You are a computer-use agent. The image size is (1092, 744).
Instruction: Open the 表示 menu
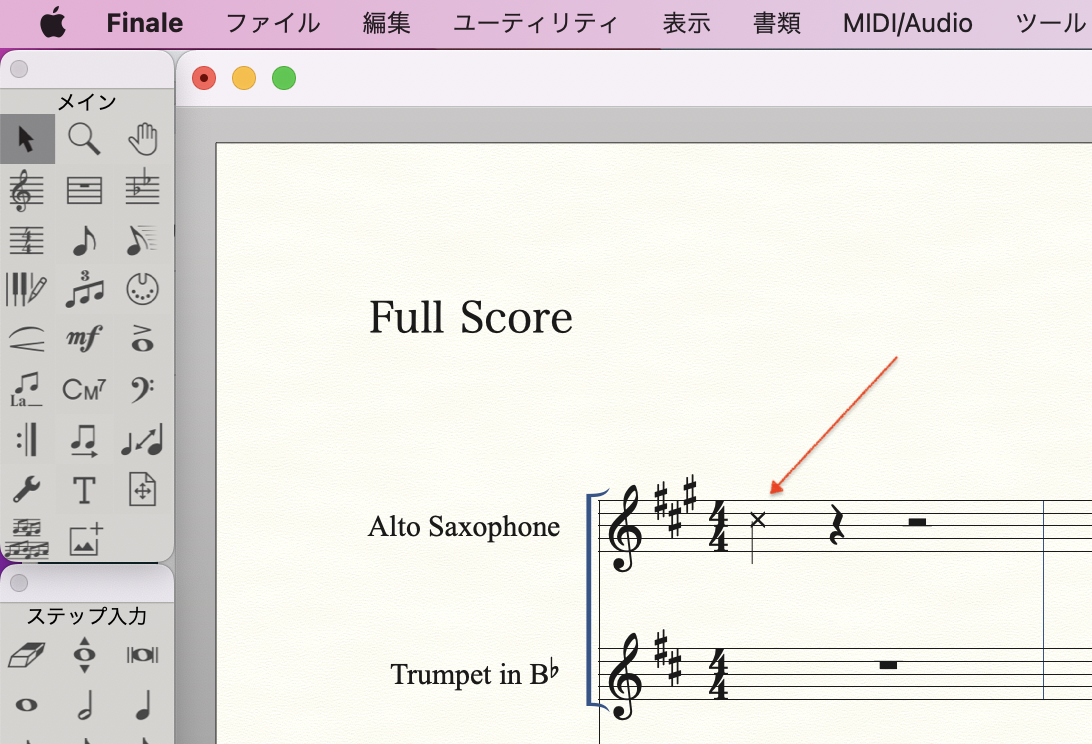[x=686, y=24]
